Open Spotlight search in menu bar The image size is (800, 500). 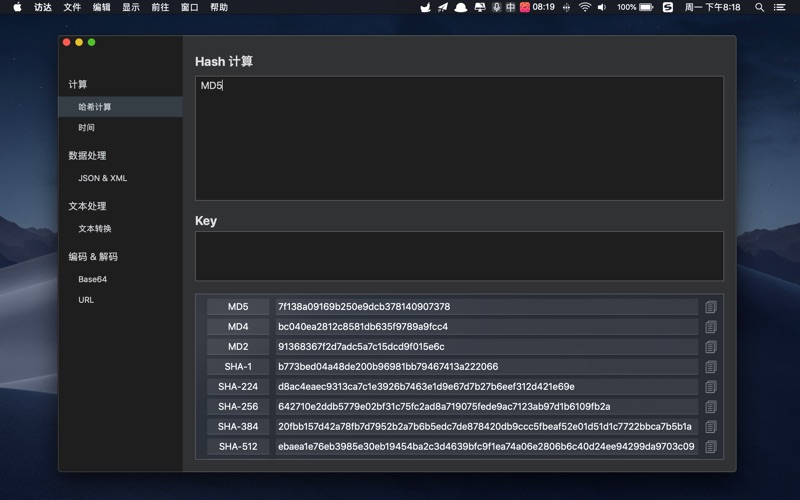pos(759,7)
